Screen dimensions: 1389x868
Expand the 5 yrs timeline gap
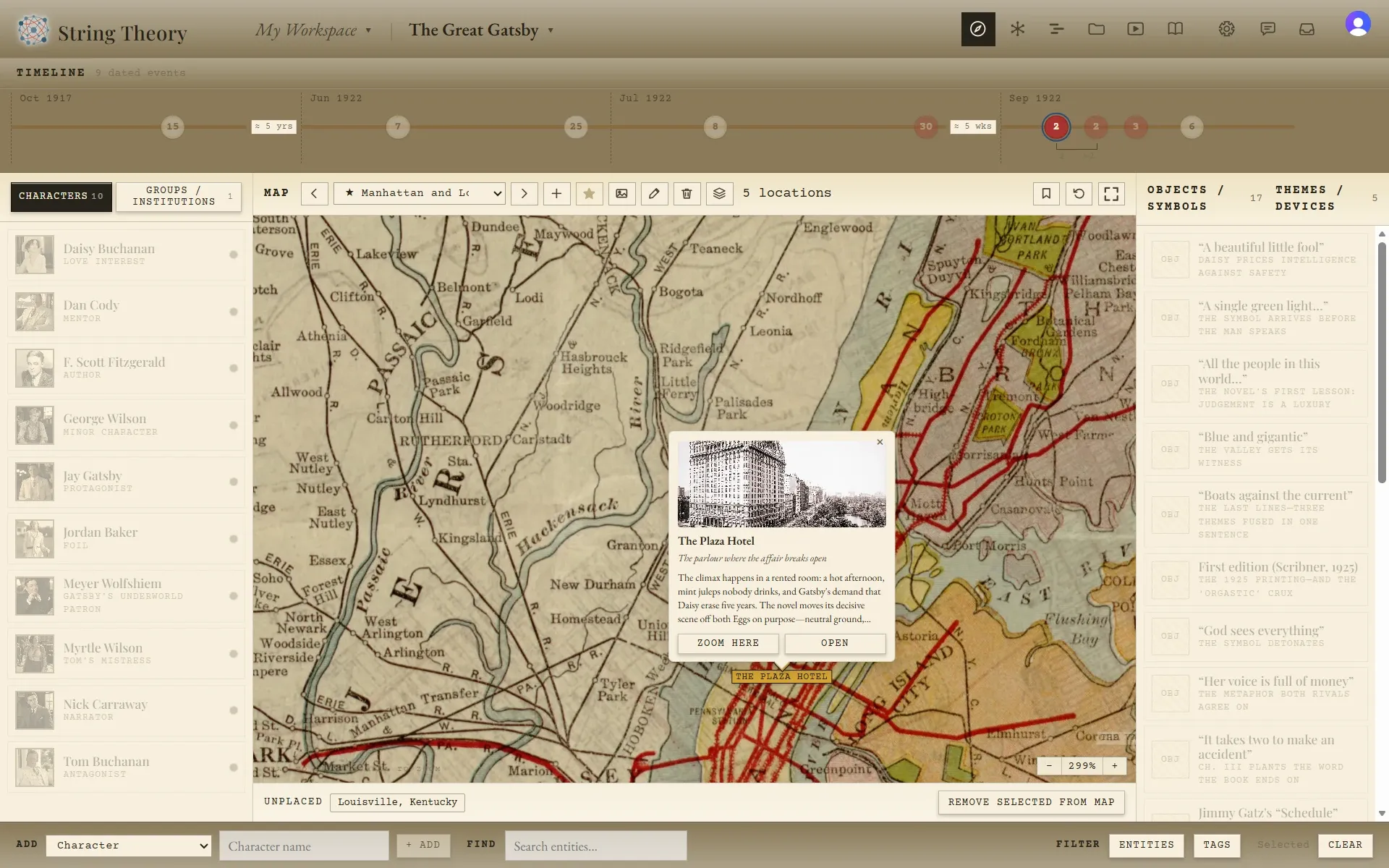click(273, 127)
